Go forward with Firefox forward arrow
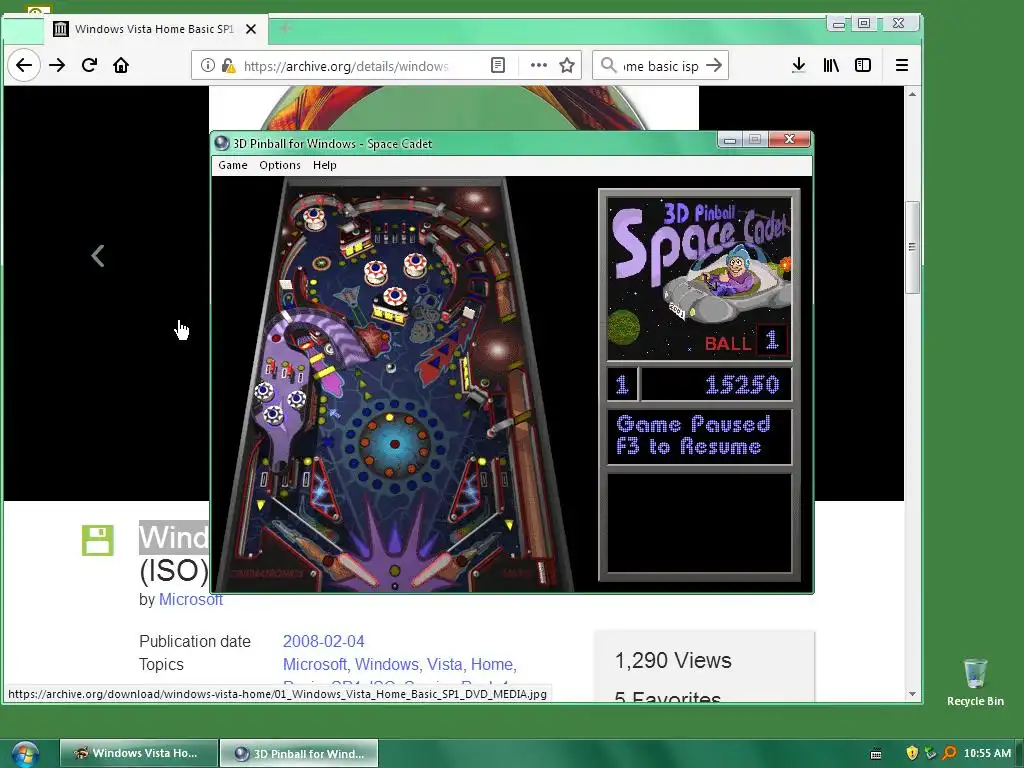1024x768 pixels. point(57,65)
